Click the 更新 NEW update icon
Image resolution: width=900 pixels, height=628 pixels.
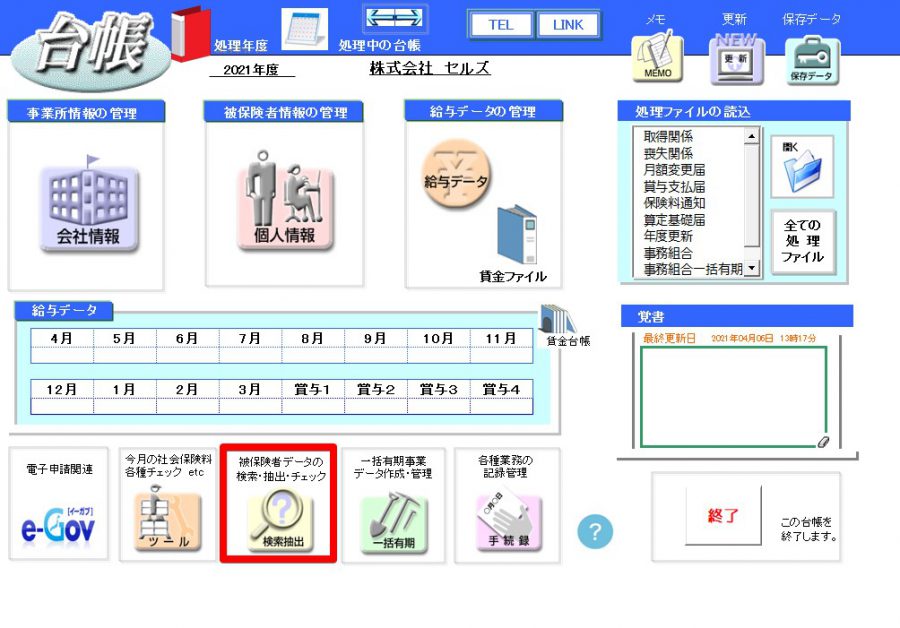click(x=736, y=59)
